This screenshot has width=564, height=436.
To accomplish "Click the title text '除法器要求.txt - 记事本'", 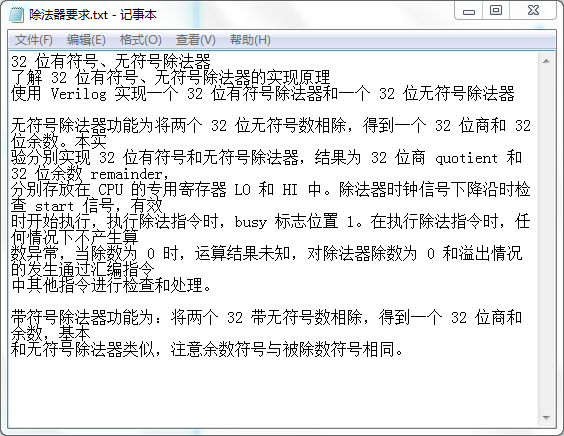I will click(x=93, y=15).
